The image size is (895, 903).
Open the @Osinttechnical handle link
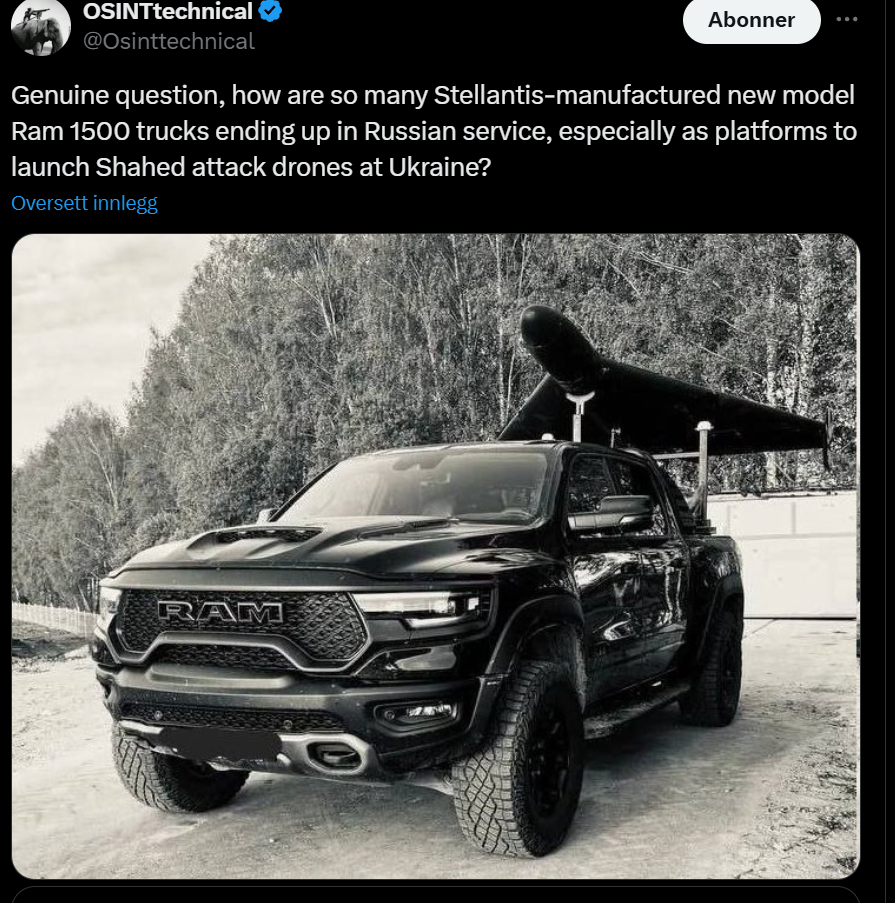169,41
